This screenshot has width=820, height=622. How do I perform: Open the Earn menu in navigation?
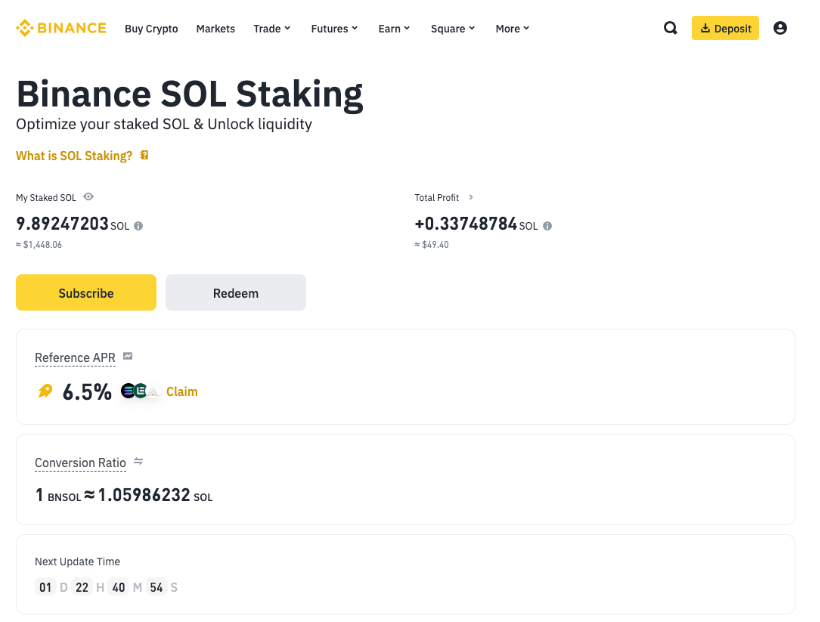pos(394,29)
